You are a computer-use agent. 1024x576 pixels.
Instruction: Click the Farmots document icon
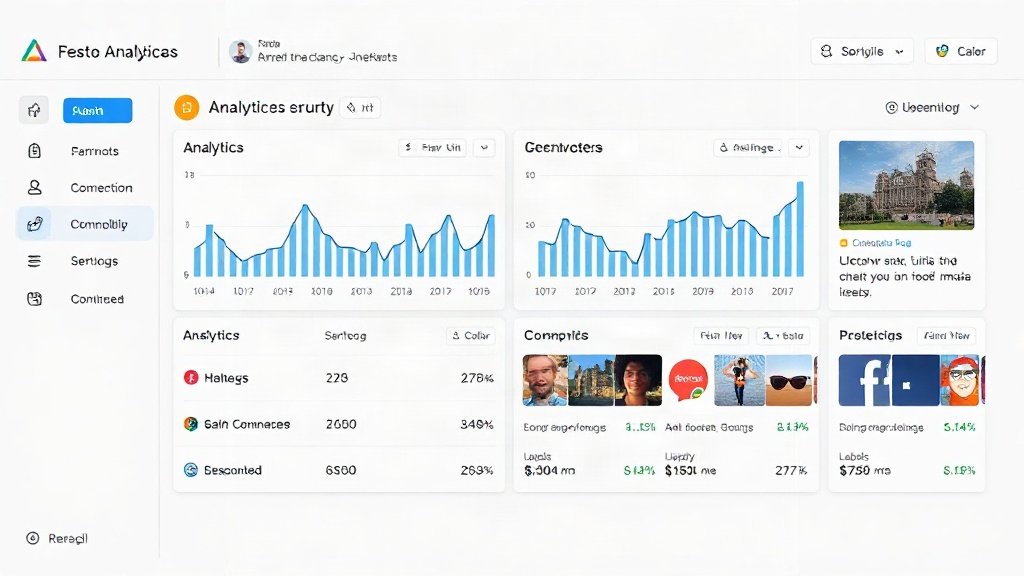35,151
